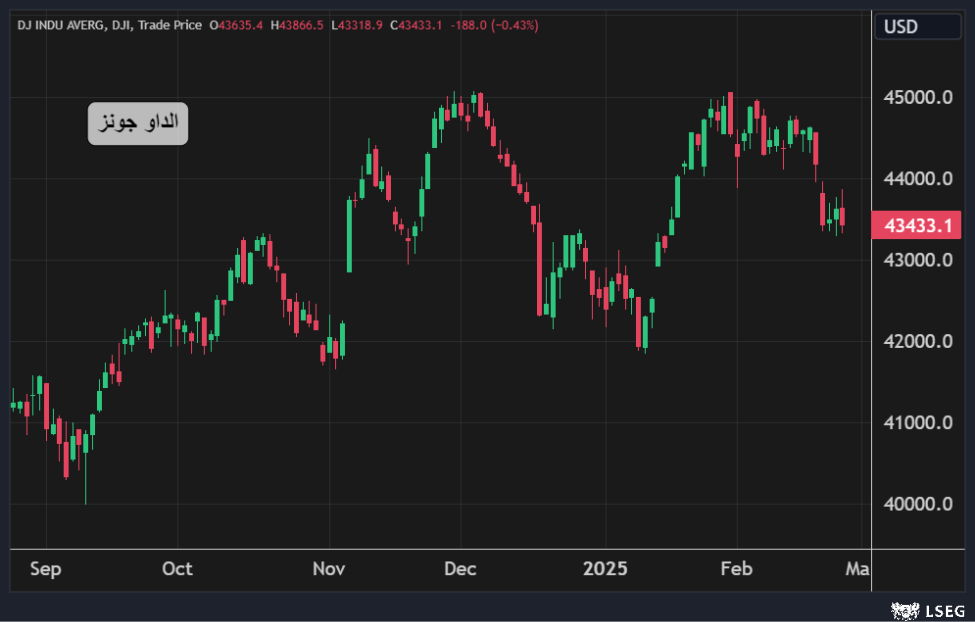Select the Dec marker on time axis
This screenshot has height=622, width=975.
click(461, 569)
